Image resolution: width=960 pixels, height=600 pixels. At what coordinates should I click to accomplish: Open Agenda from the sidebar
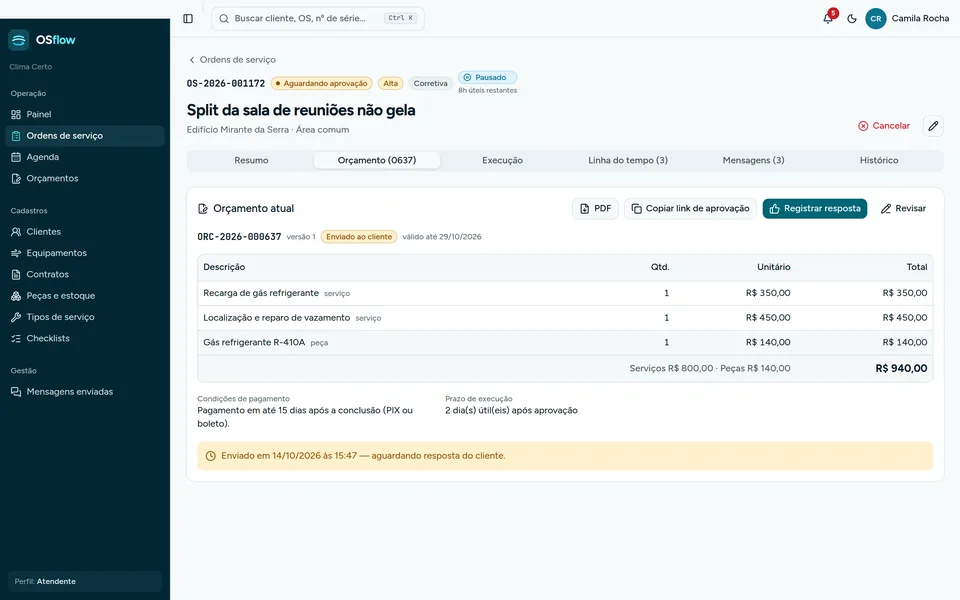click(84, 157)
